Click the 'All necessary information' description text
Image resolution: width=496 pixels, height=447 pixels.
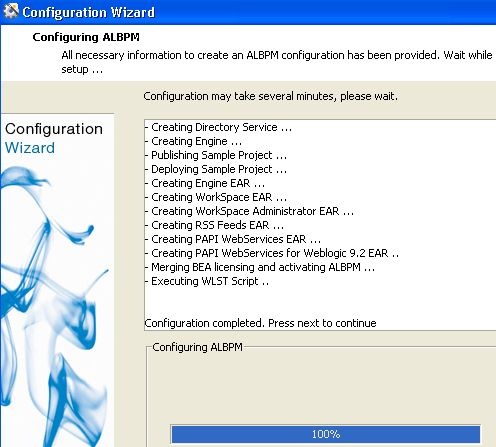pyautogui.click(x=277, y=62)
